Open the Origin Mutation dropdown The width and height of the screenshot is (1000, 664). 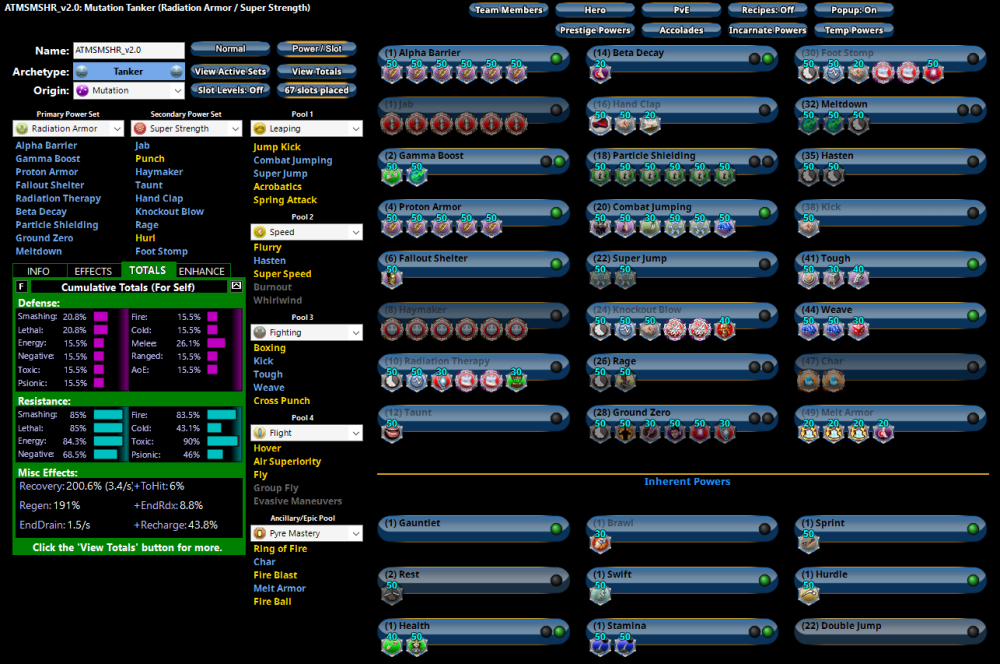point(128,90)
